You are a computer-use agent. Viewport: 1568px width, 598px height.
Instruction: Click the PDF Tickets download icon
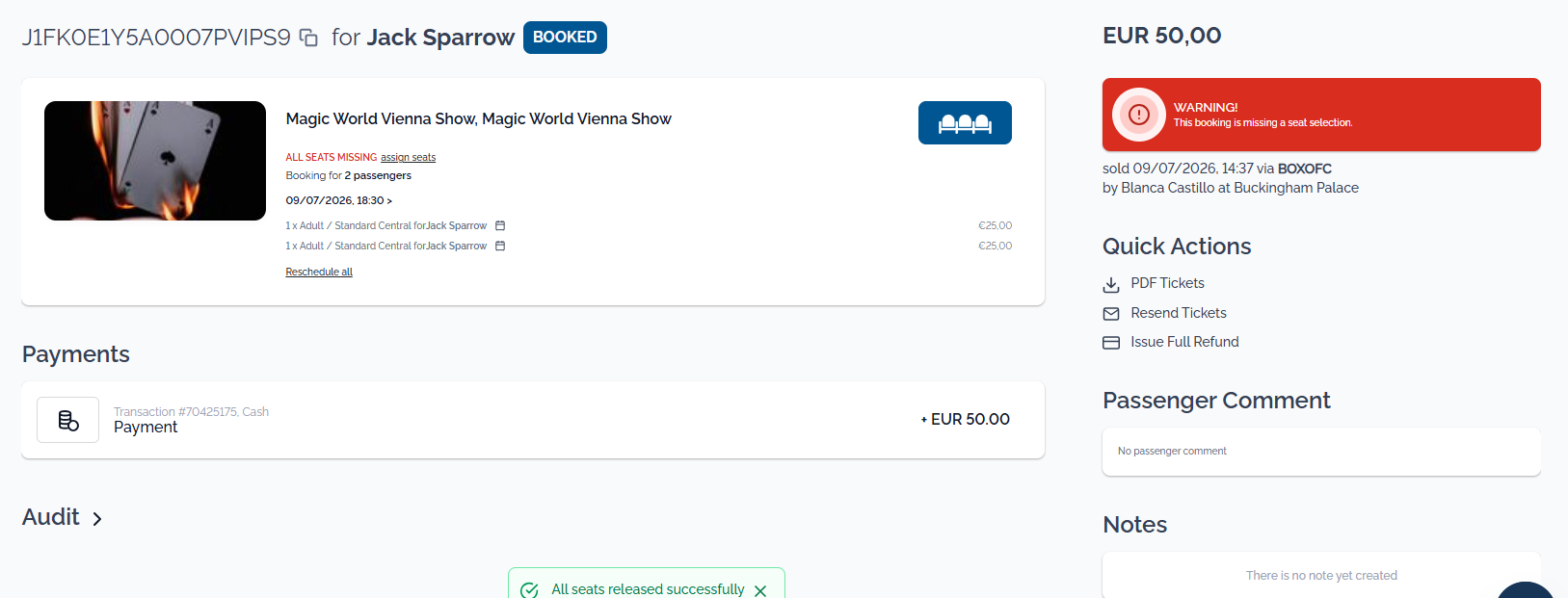pyautogui.click(x=1111, y=284)
